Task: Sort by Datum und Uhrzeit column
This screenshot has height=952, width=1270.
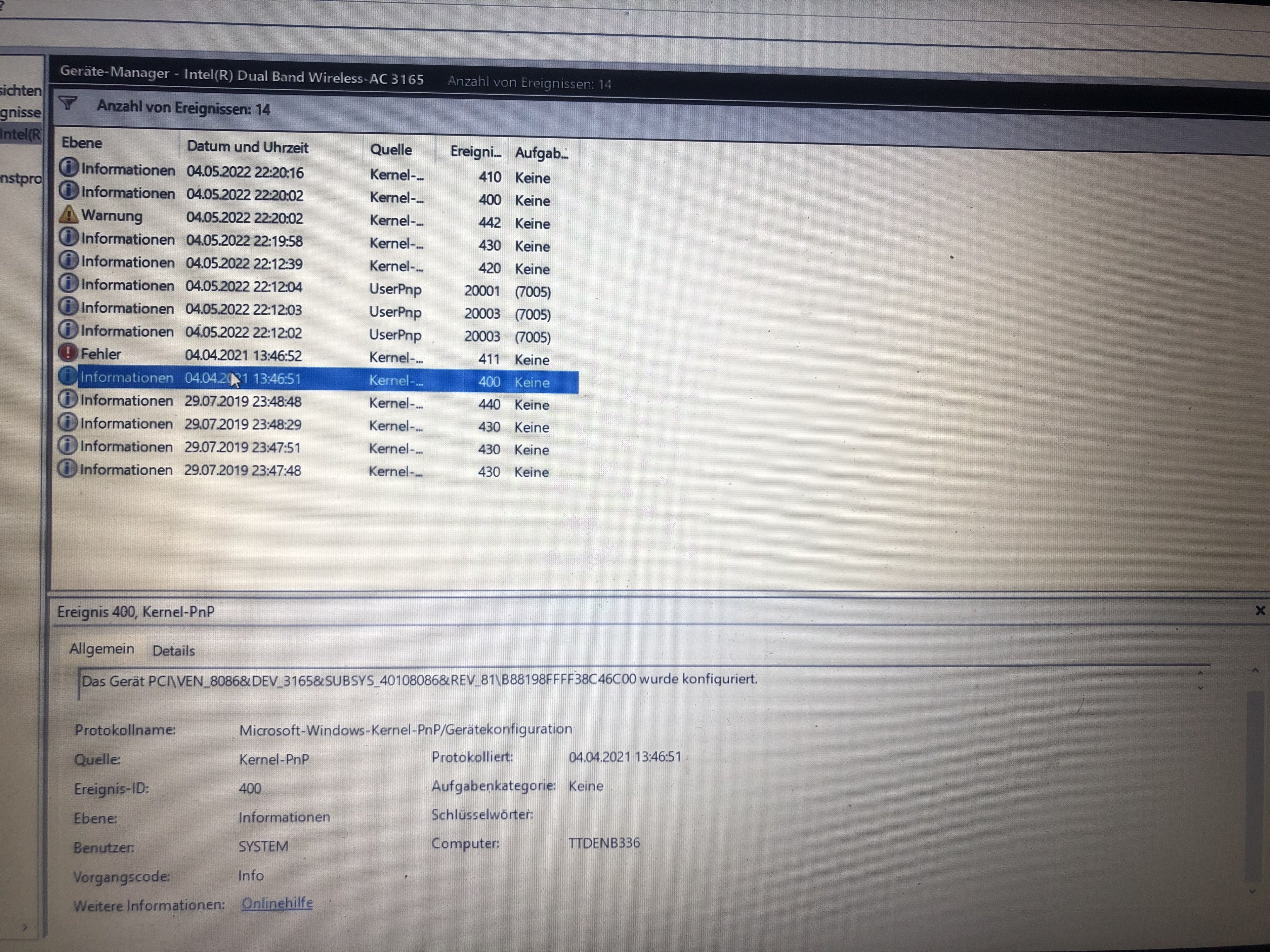Action: pos(247,147)
